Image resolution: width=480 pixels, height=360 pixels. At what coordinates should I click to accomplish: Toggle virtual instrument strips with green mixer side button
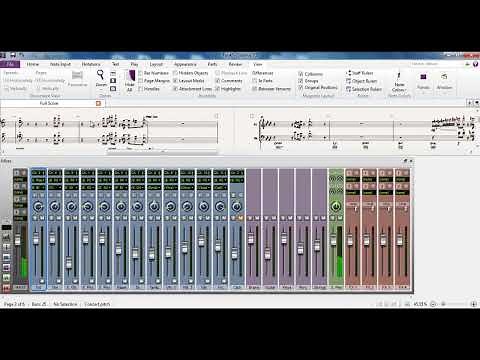(6, 277)
